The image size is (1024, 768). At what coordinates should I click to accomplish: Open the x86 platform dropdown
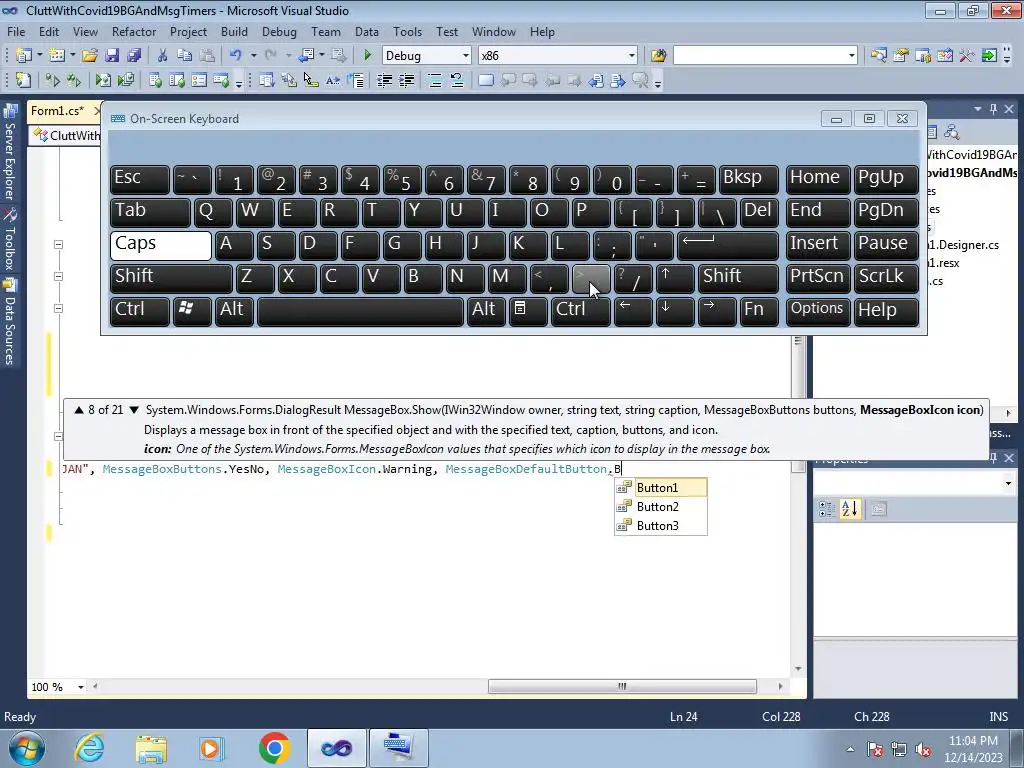(632, 56)
